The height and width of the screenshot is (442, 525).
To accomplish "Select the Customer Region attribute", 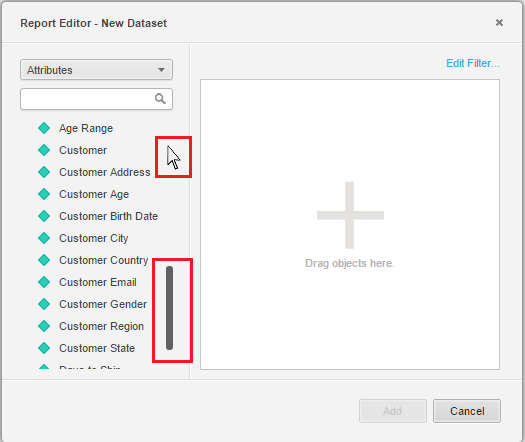I will click(101, 326).
